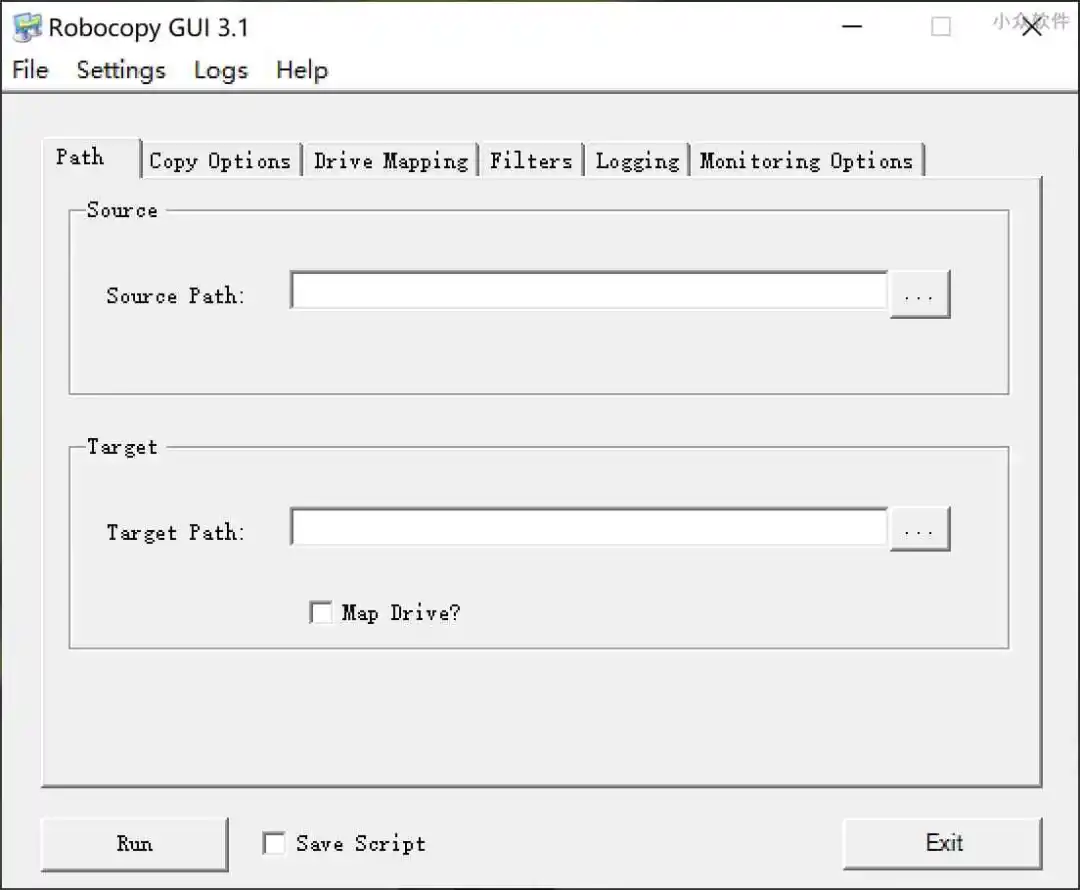Screen dimensions: 1080x890
Task: Select the Path tab
Action: click(x=80, y=157)
